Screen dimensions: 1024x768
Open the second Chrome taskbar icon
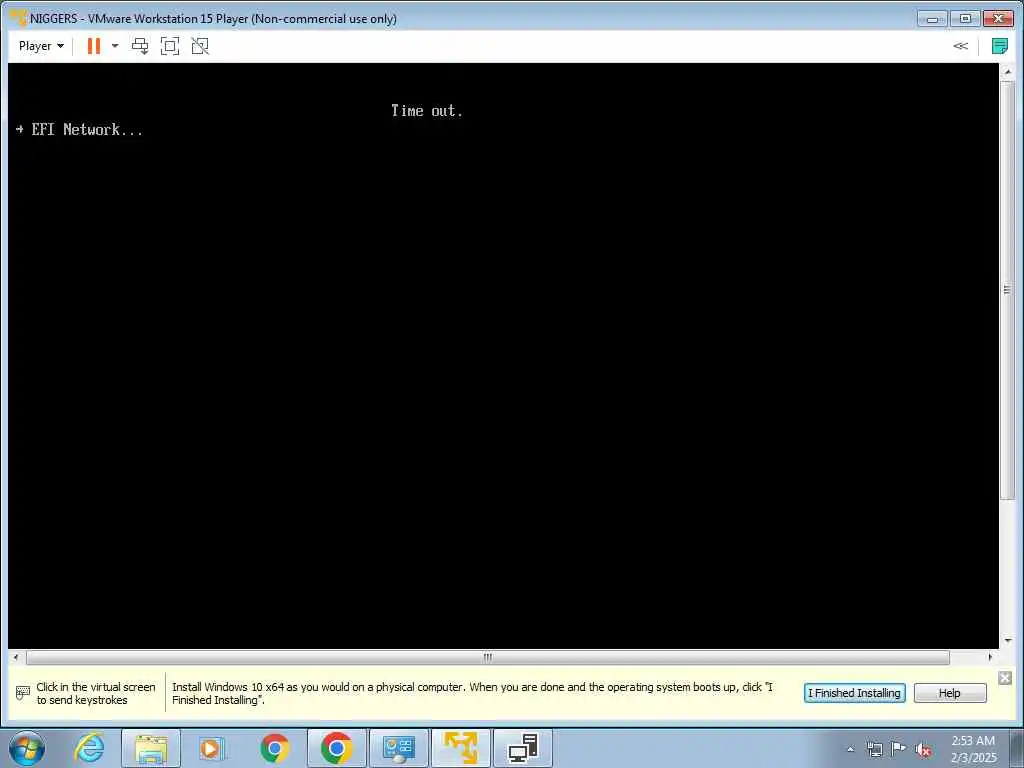click(x=336, y=748)
